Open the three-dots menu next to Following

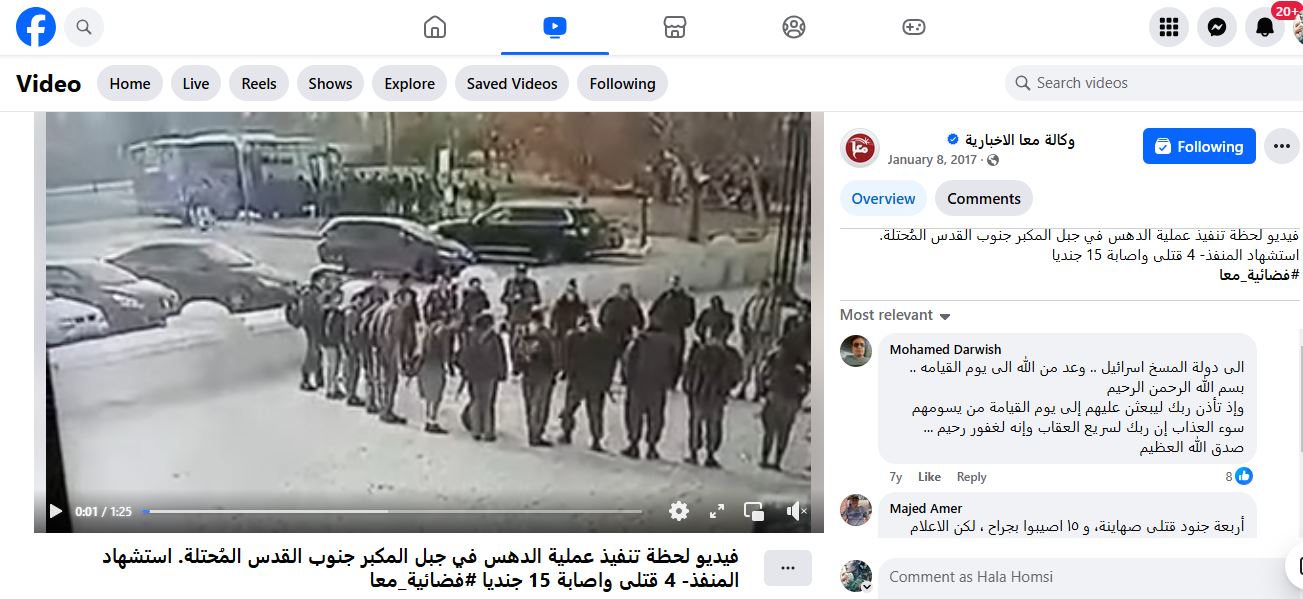(1282, 146)
